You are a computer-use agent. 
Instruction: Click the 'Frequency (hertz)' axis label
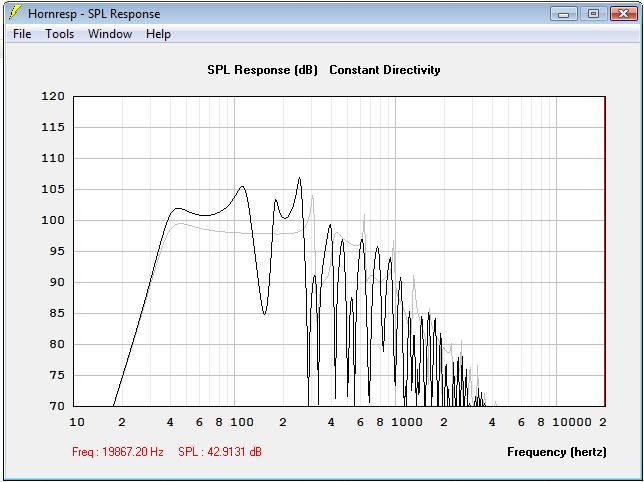557,452
